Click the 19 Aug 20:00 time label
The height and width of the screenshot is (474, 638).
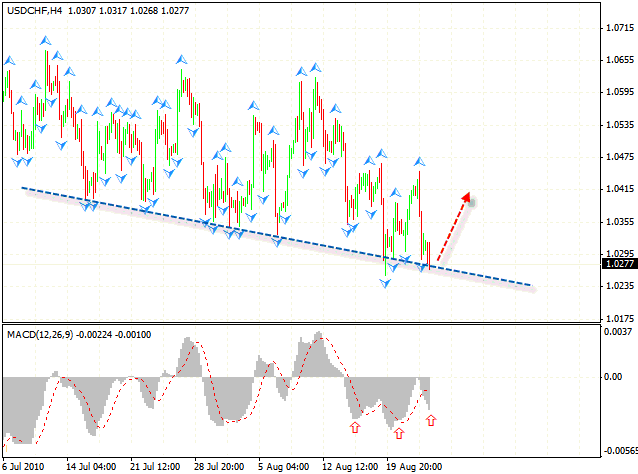point(414,466)
